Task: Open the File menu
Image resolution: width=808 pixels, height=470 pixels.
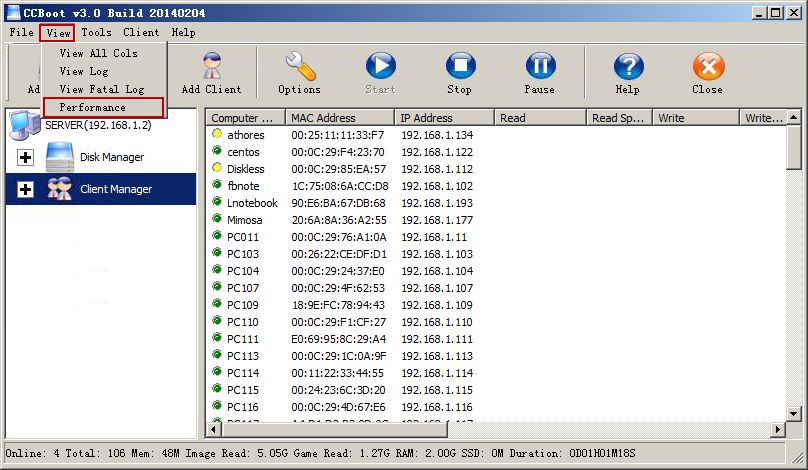Action: click(21, 32)
